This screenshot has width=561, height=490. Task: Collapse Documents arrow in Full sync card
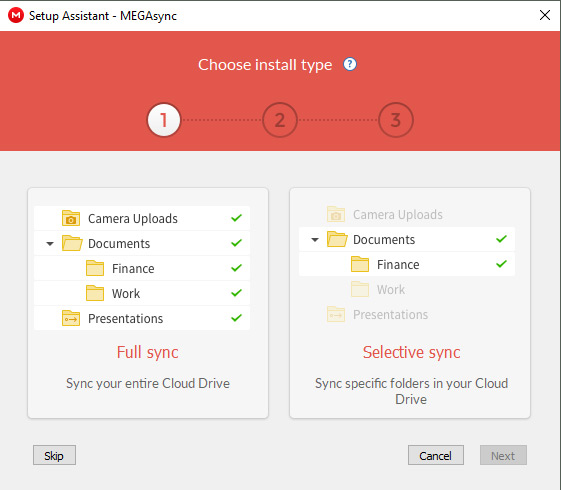(x=50, y=244)
